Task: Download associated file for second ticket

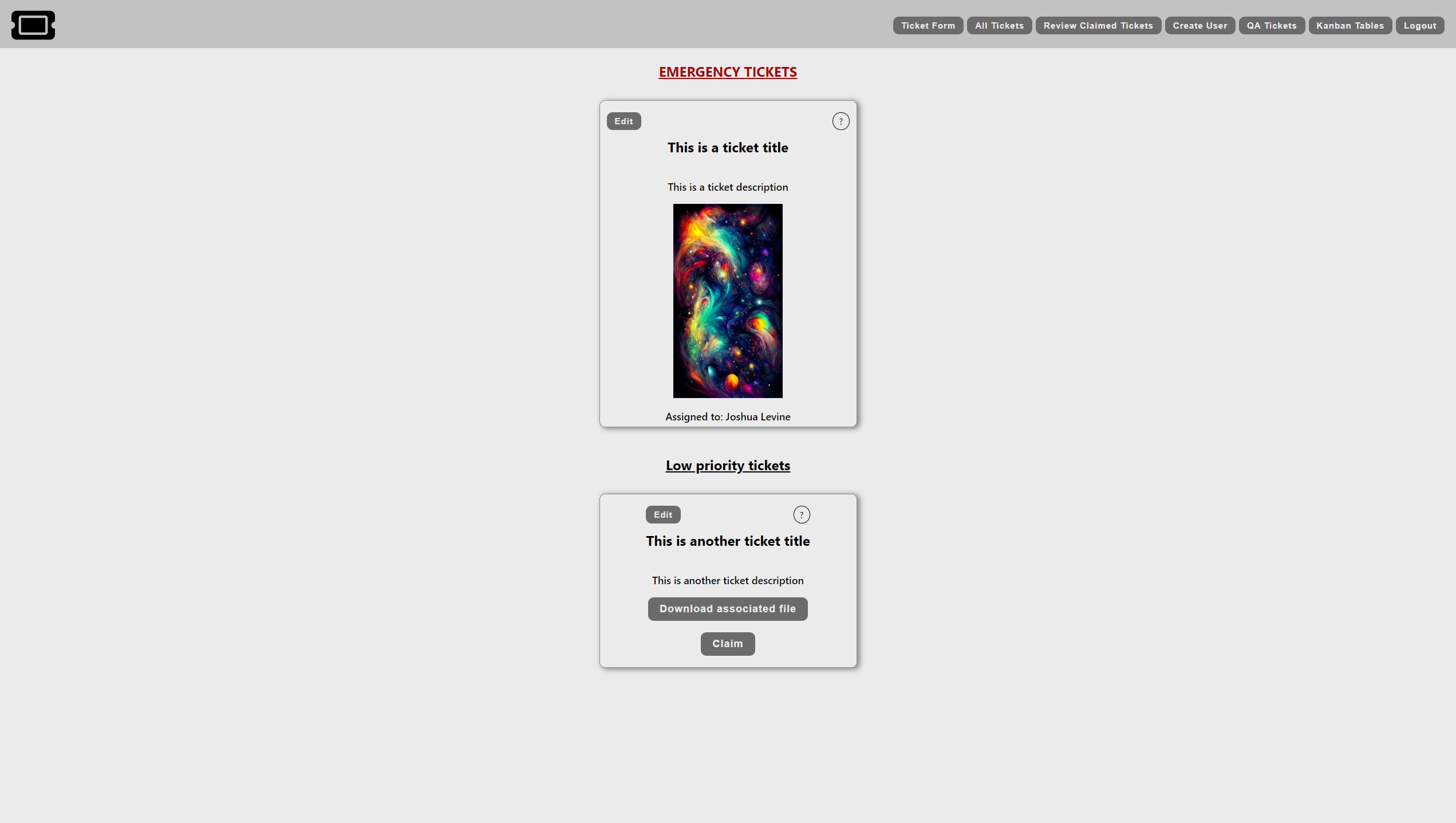Action: click(728, 608)
